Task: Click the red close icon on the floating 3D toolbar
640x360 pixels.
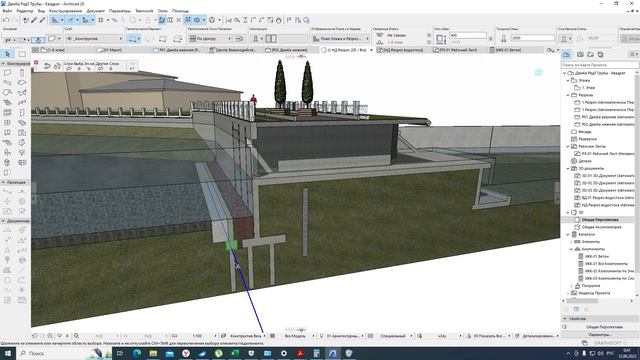Action: click(x=36, y=62)
